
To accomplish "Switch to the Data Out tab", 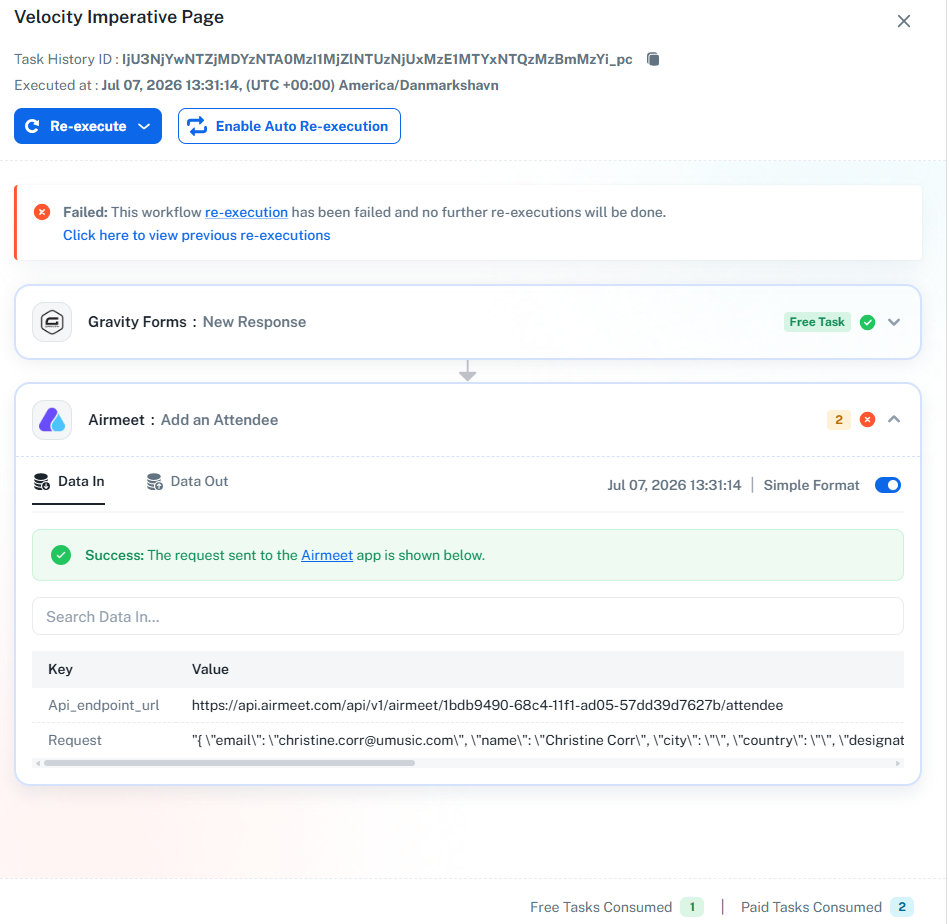I will 188,482.
